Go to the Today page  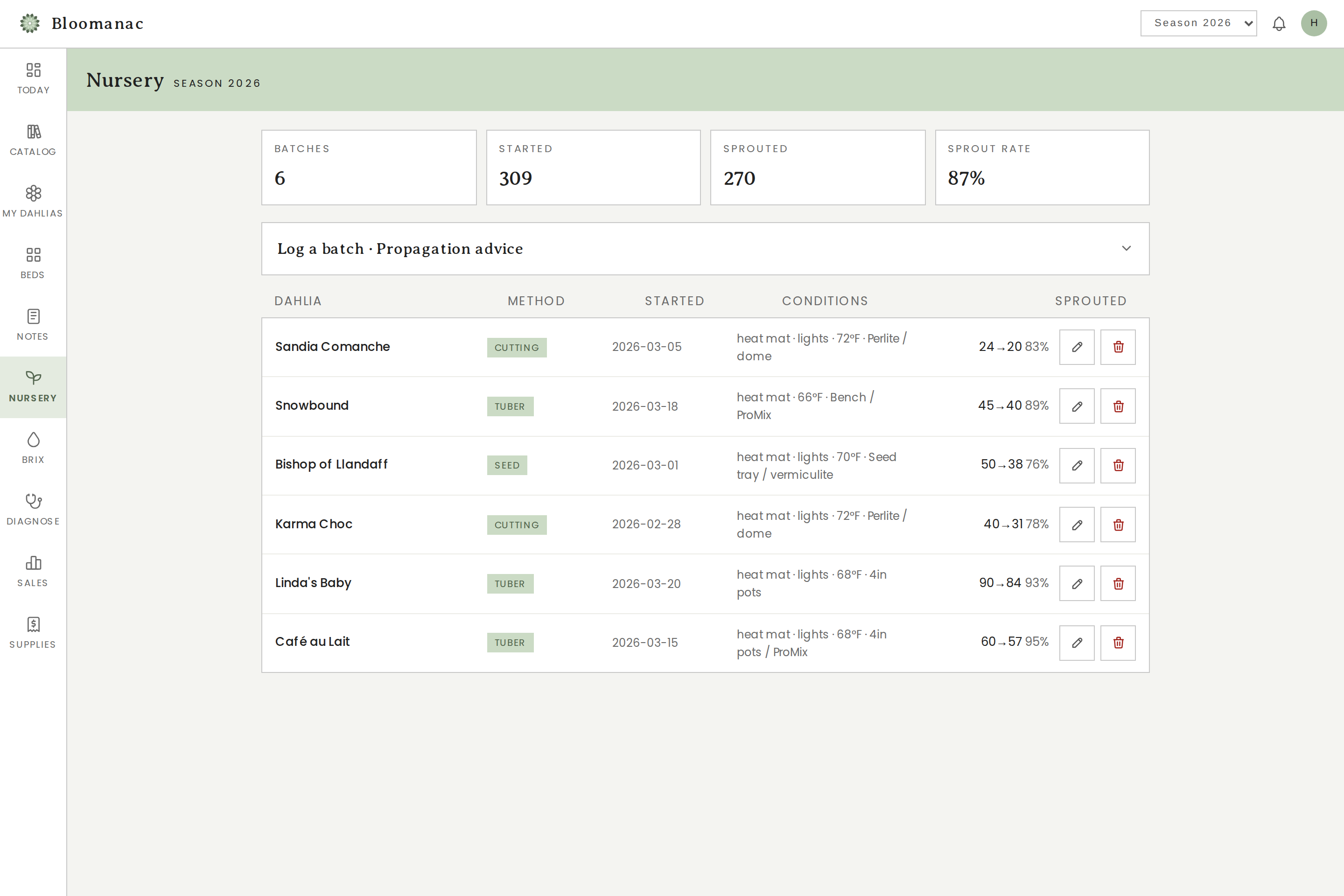(x=33, y=79)
